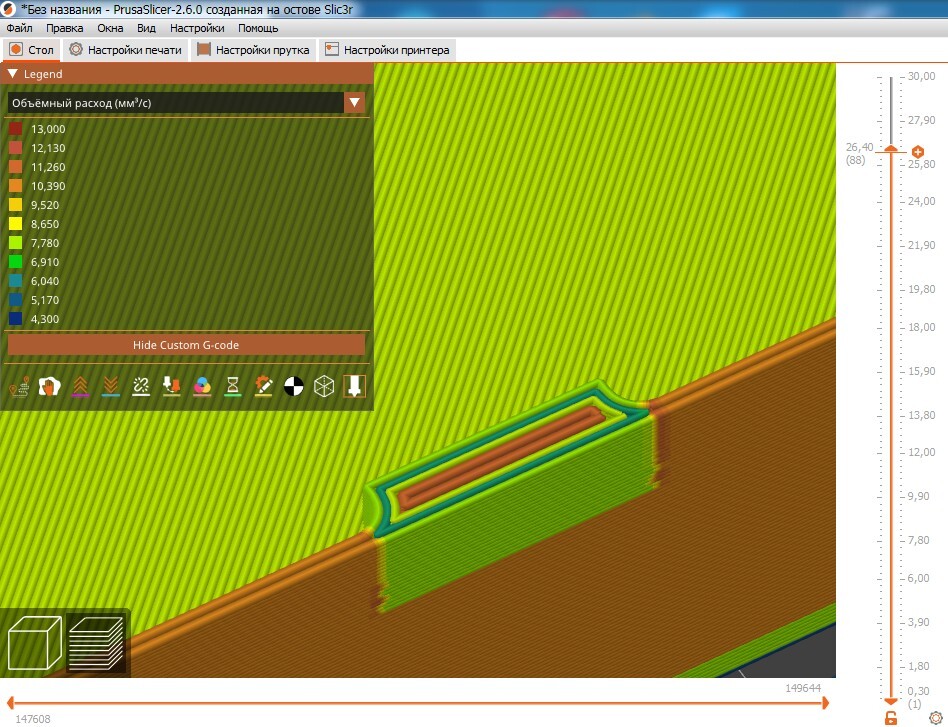
Task: Click the vertical slider lock icon
Action: tap(891, 718)
